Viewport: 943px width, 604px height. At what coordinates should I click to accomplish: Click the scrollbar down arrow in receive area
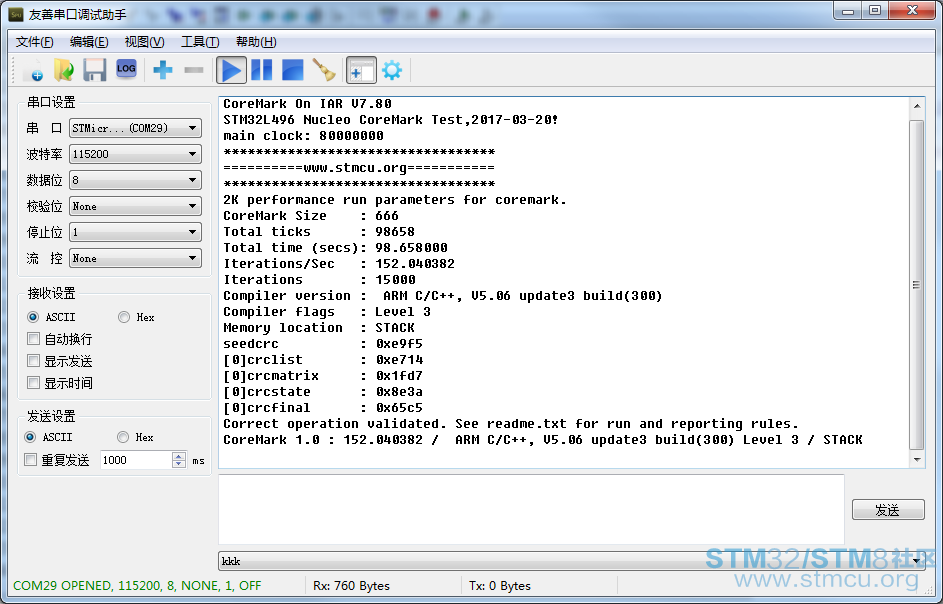click(917, 460)
